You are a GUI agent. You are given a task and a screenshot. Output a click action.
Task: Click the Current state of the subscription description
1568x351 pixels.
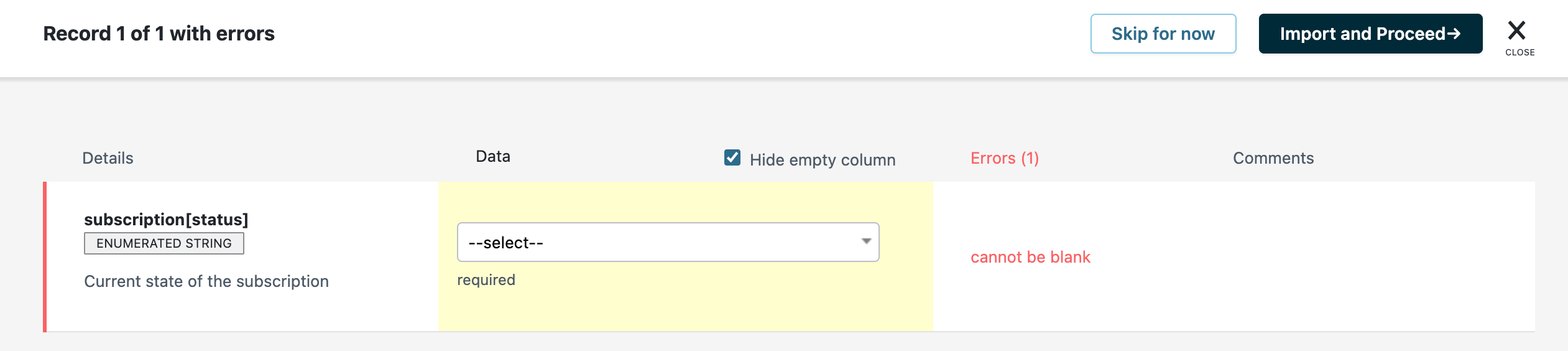[x=206, y=281]
